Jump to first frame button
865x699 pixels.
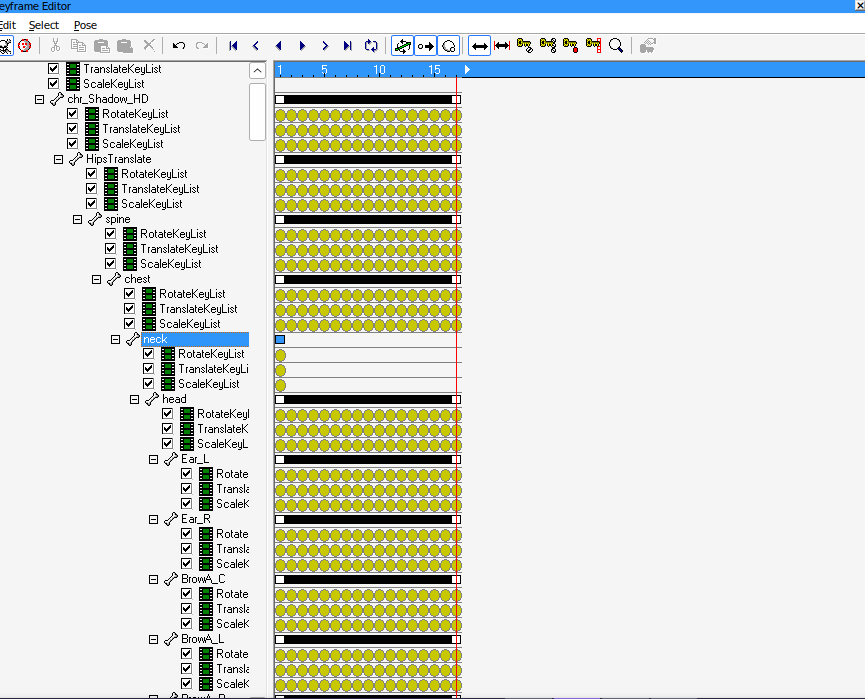233,45
